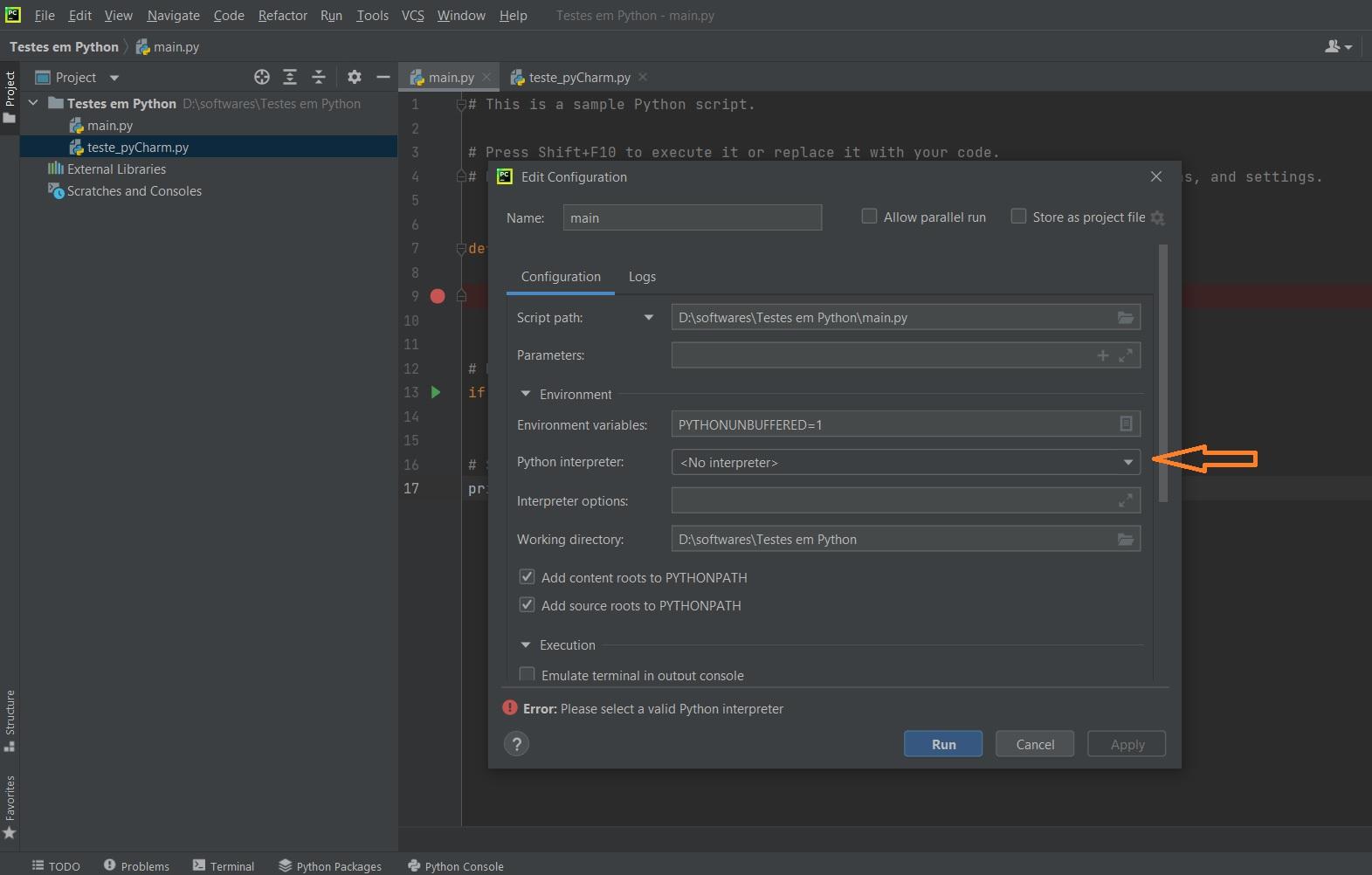The height and width of the screenshot is (875, 1372).
Task: Open the Favorites tool window
Action: coord(10,807)
